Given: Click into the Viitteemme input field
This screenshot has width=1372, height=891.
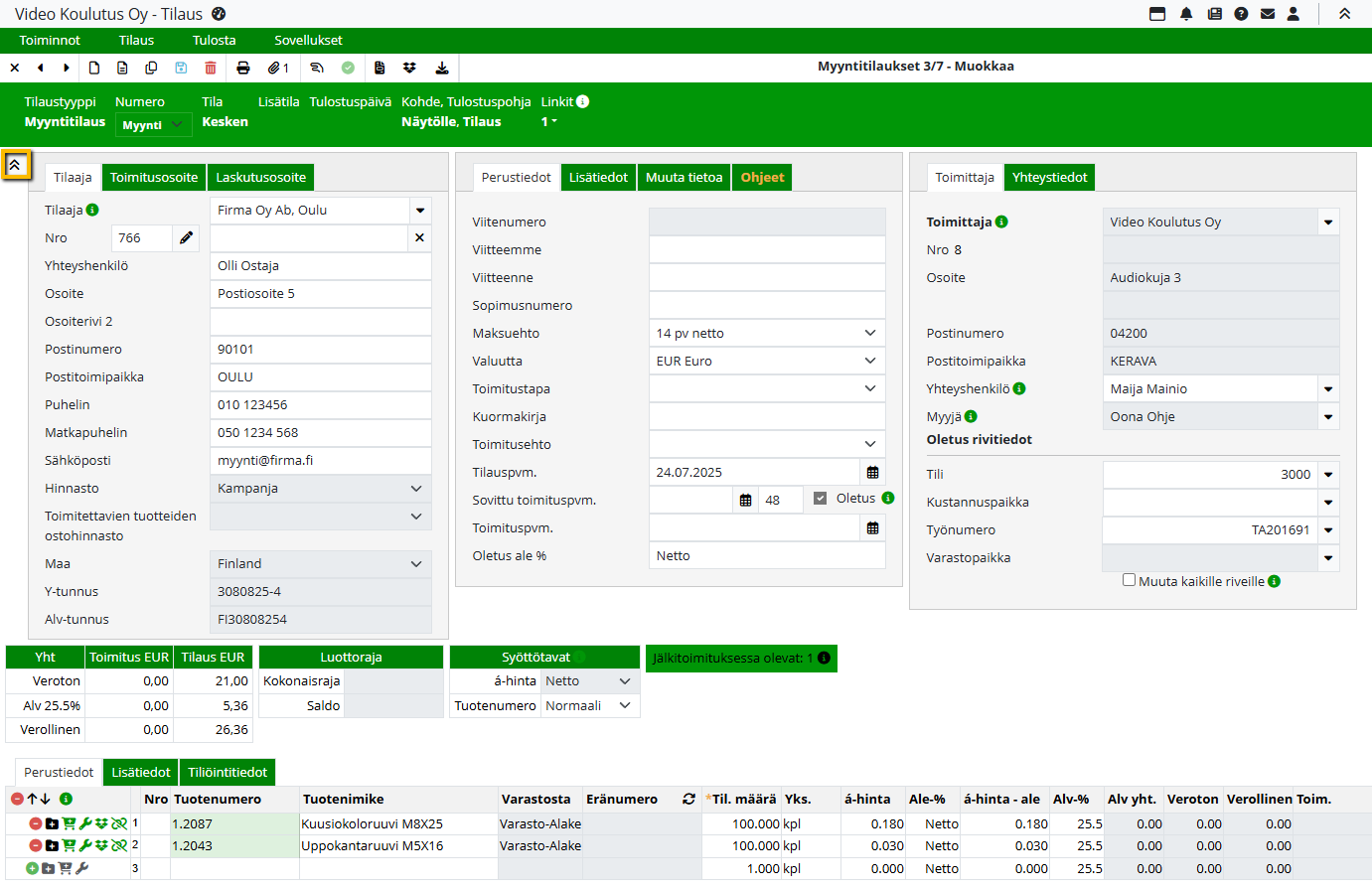Looking at the screenshot, I should pos(766,250).
